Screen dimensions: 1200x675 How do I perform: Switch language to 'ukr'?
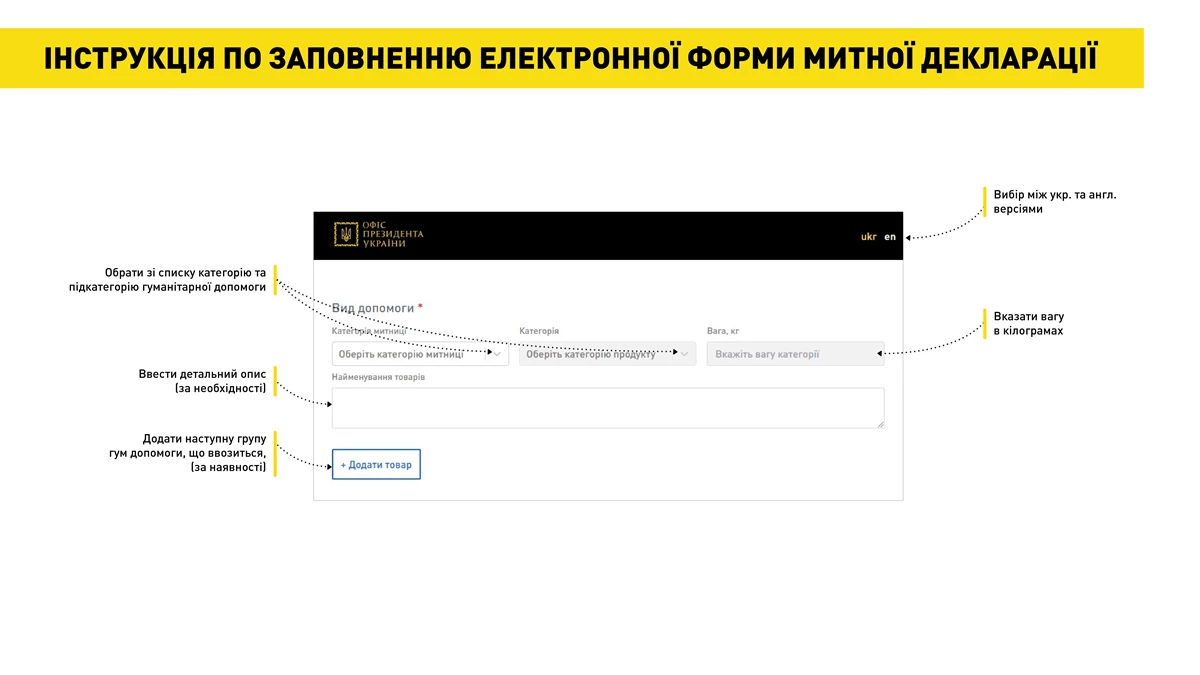[868, 237]
